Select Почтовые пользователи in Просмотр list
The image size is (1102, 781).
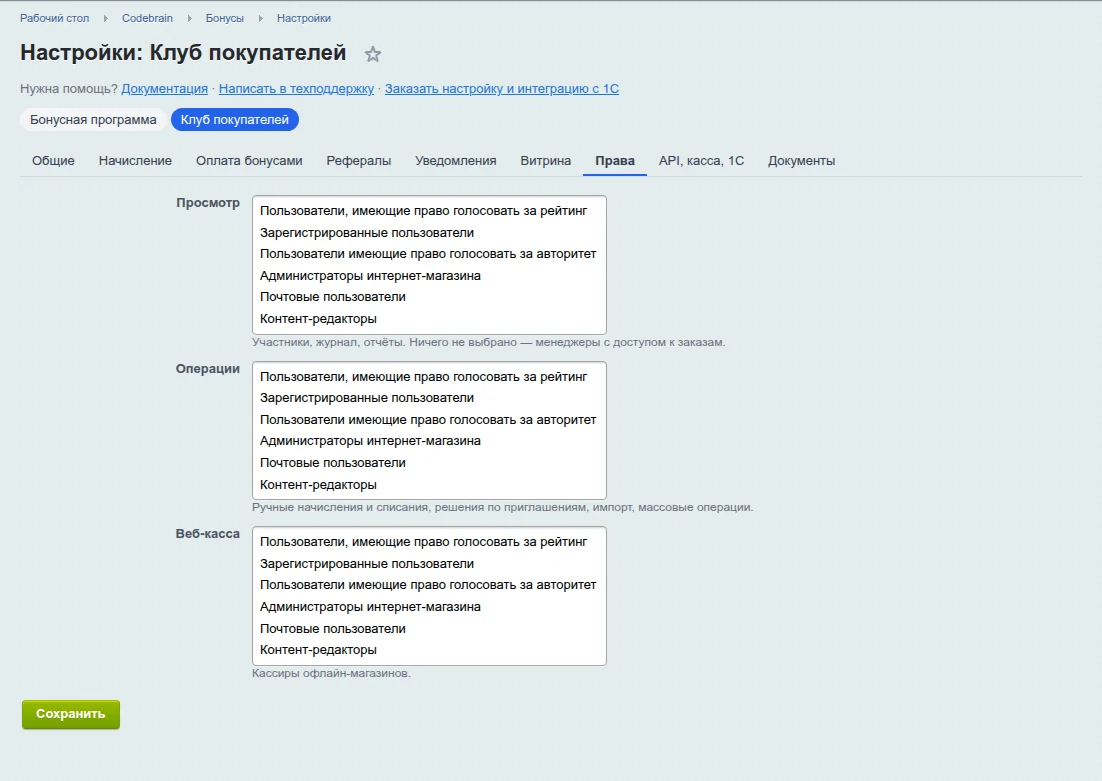429,297
